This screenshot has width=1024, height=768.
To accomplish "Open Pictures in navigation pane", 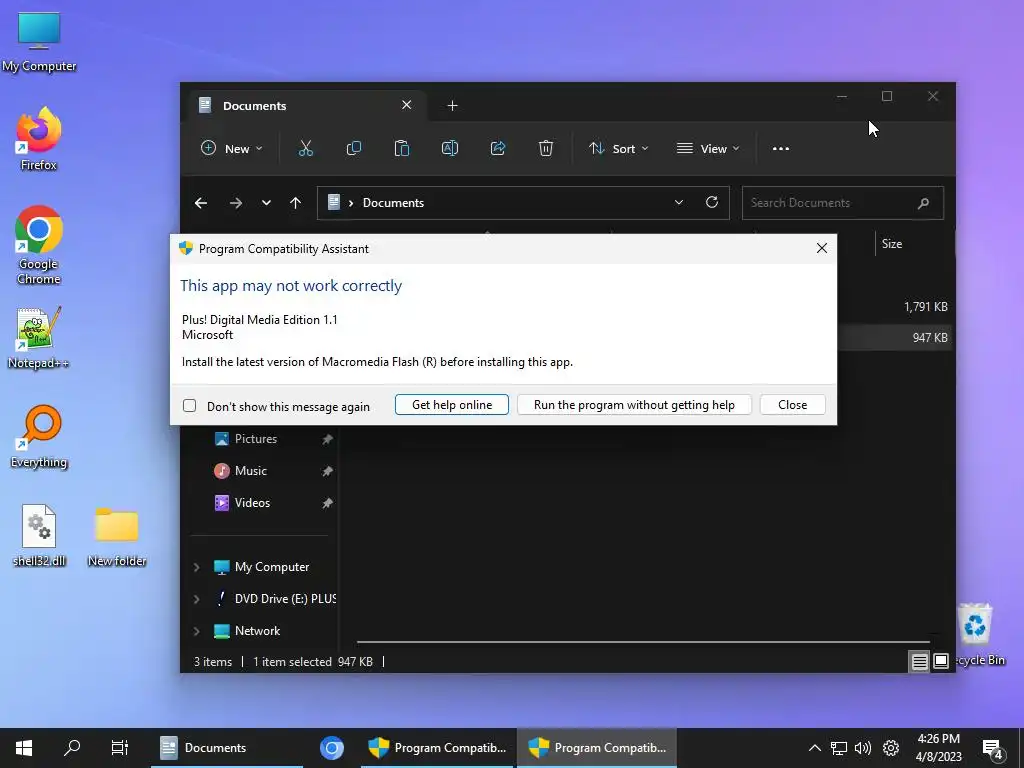I will [255, 439].
